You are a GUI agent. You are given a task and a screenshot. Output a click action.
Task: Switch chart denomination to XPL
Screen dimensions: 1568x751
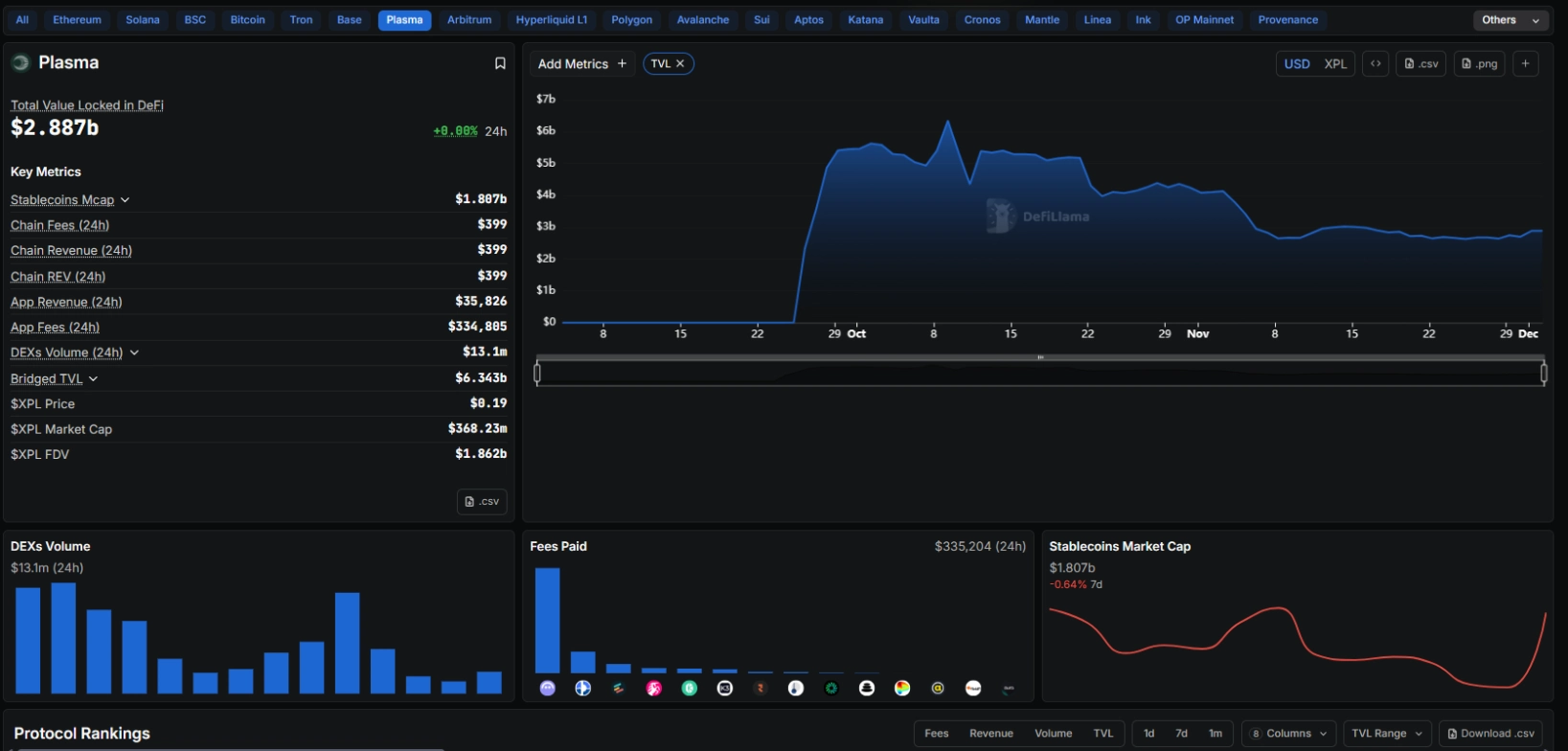[1335, 64]
